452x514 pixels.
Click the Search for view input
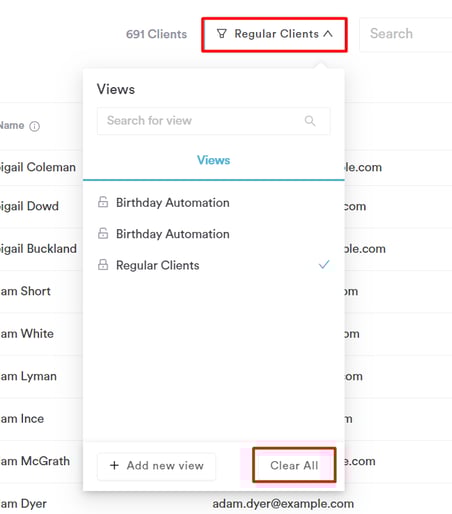(214, 121)
